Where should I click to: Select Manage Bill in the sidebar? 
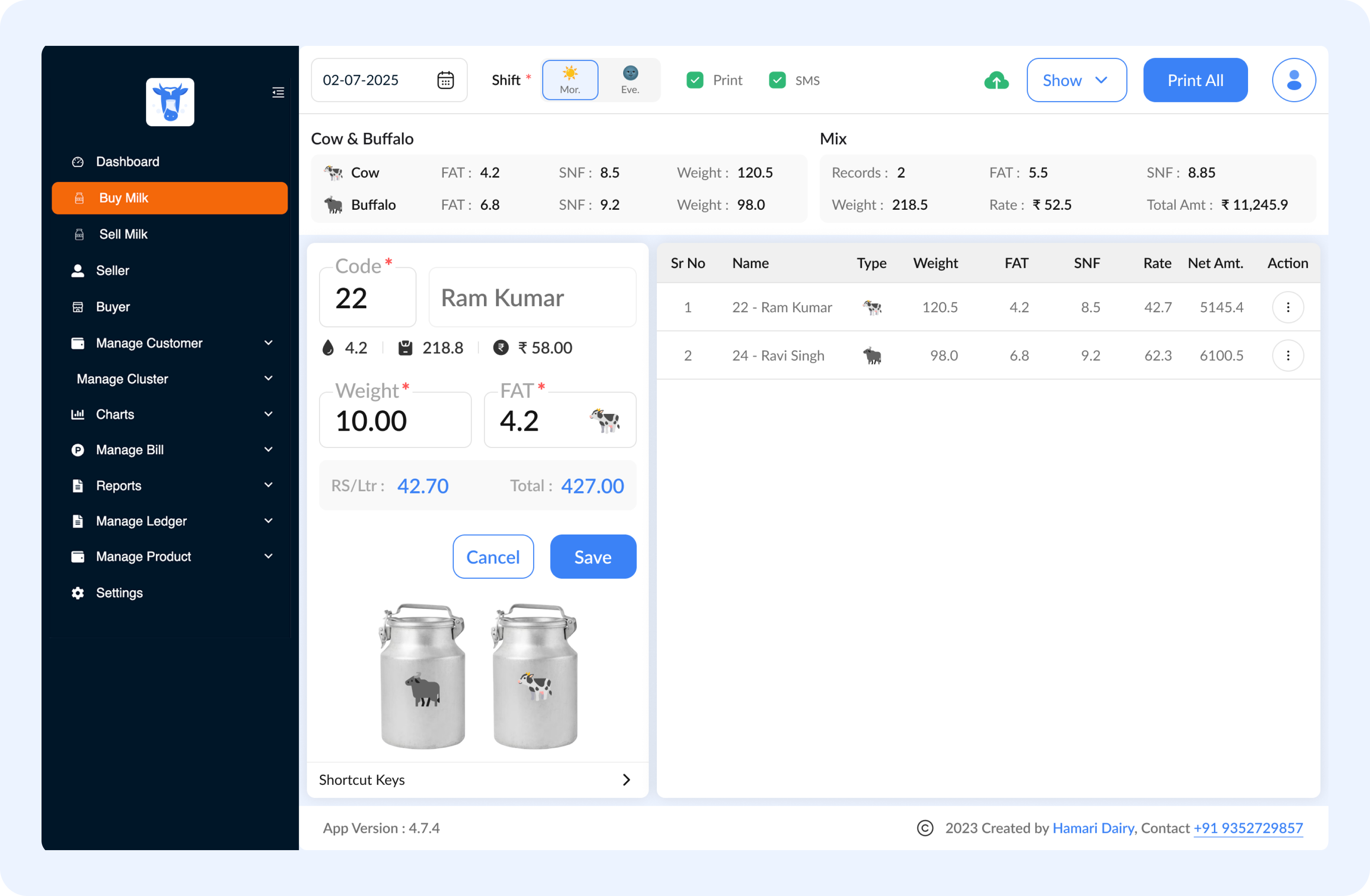(131, 450)
